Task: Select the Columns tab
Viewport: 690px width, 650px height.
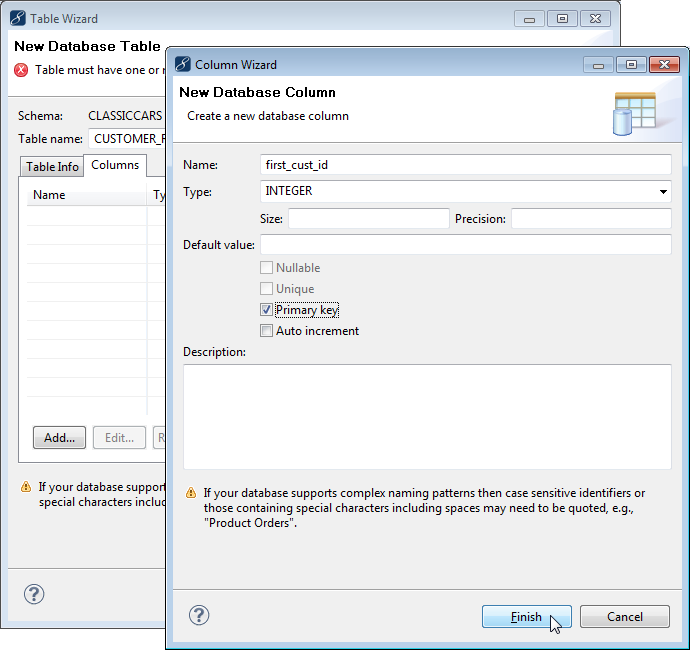Action: click(x=115, y=165)
